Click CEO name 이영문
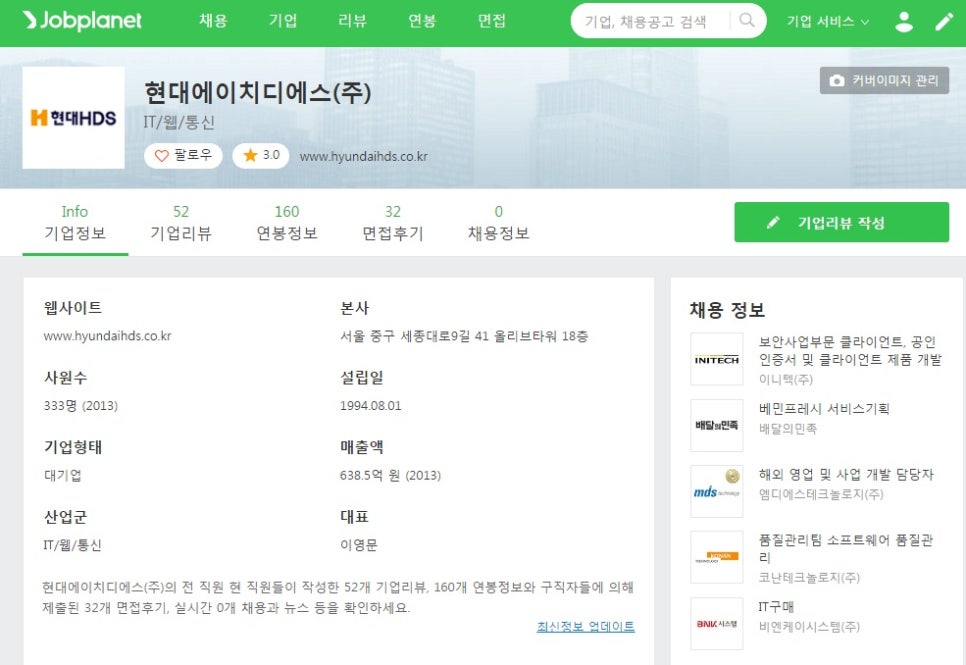This screenshot has width=966, height=665. coord(359,545)
